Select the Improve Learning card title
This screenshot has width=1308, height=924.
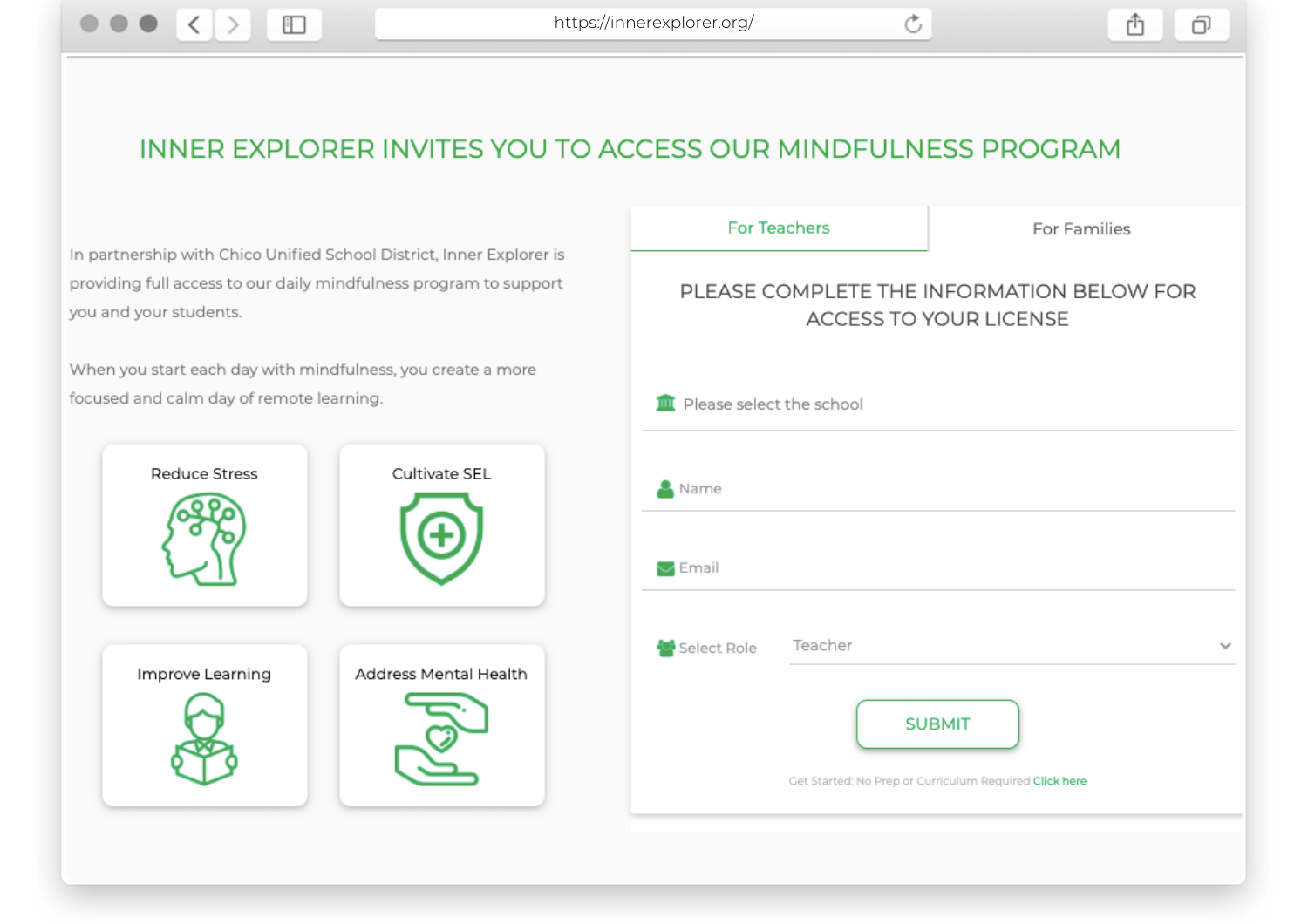[x=204, y=675]
